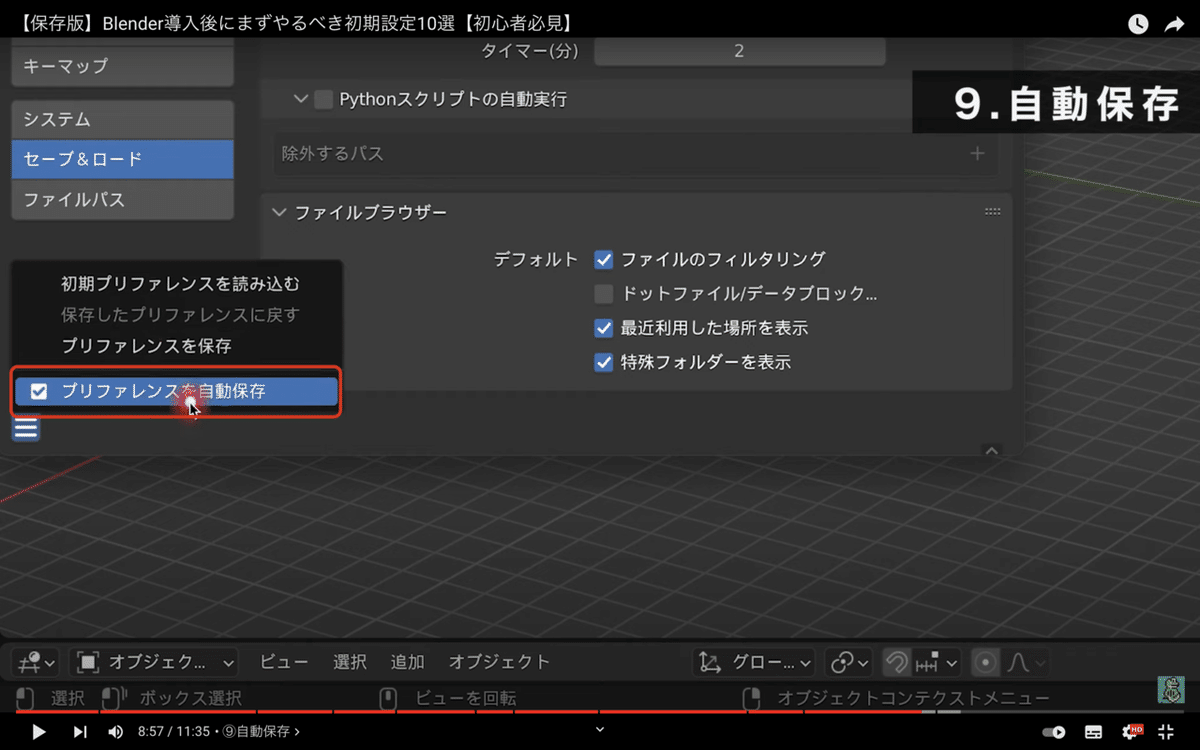Select the システム preferences tab
1200x750 pixels.
[x=122, y=120]
